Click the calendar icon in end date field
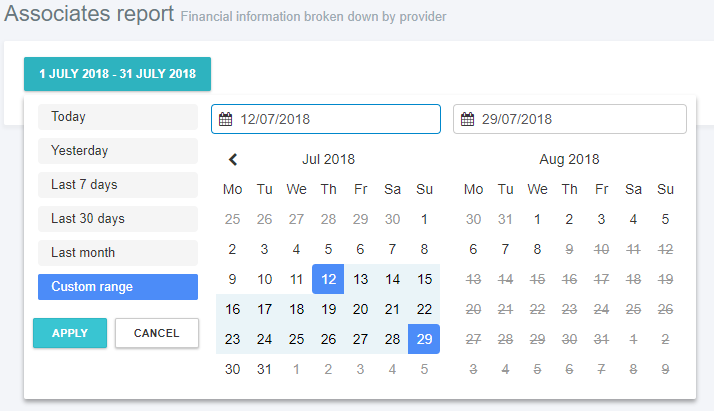The height and width of the screenshot is (411, 714). 467,119
